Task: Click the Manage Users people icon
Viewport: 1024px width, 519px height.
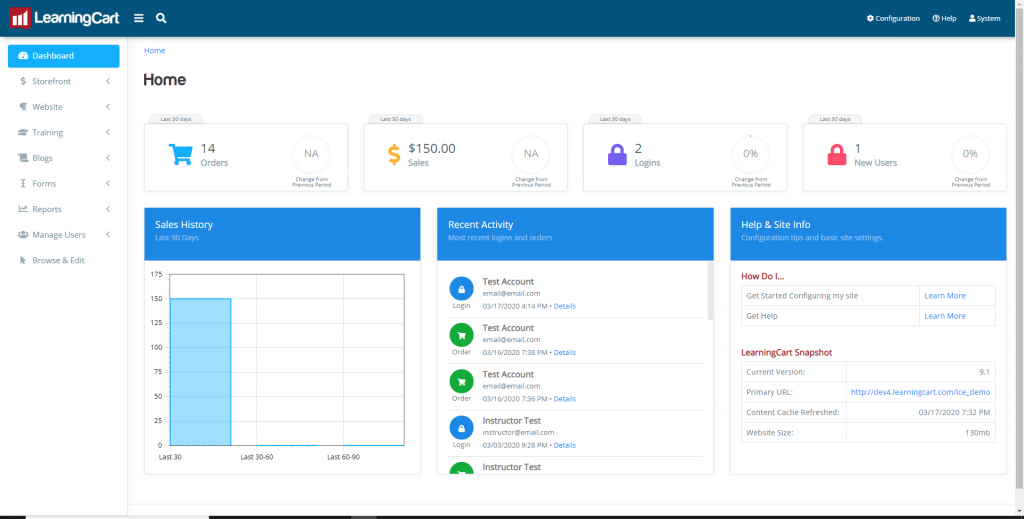Action: pos(23,234)
